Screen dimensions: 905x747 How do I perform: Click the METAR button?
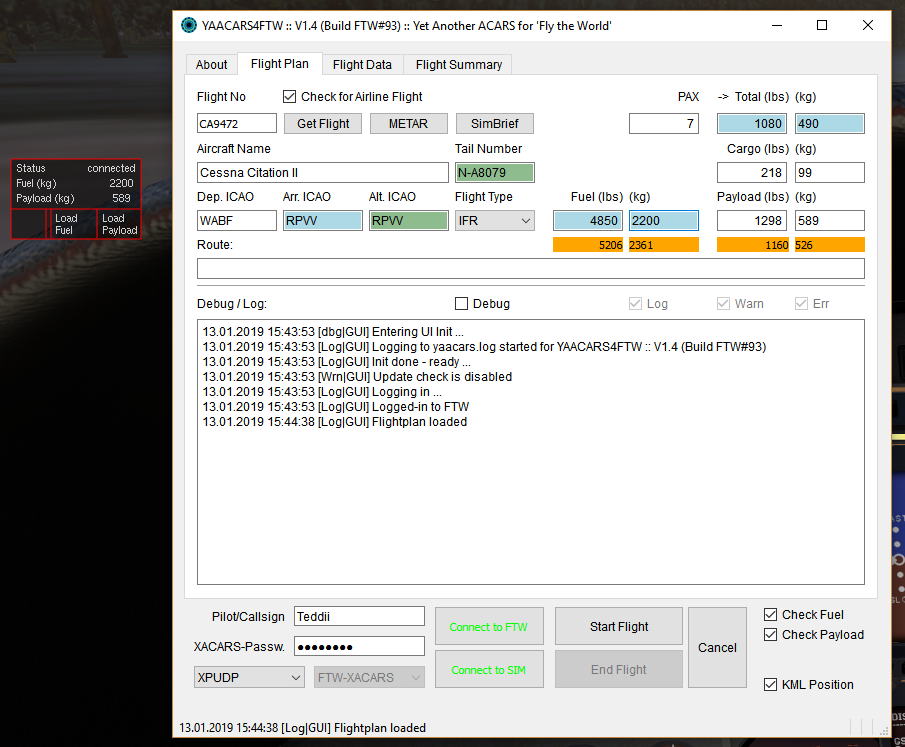click(408, 124)
